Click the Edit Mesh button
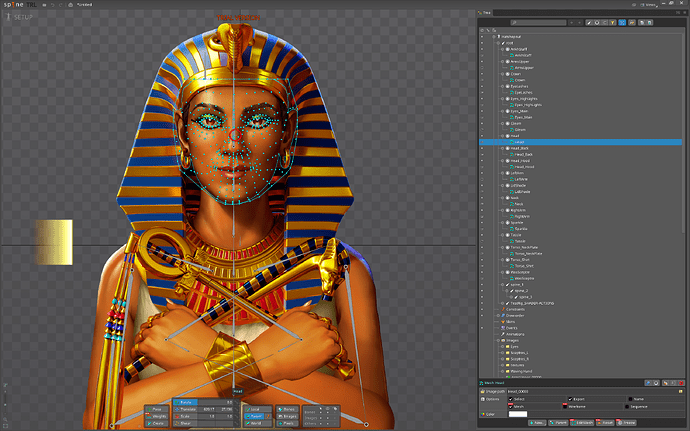690x431 pixels. point(582,423)
